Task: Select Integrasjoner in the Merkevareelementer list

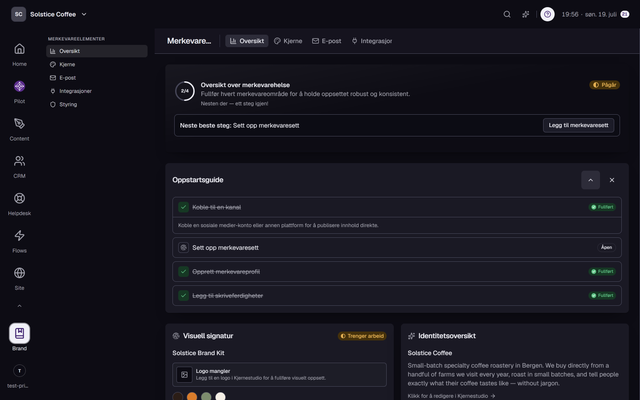Action: 97,91
